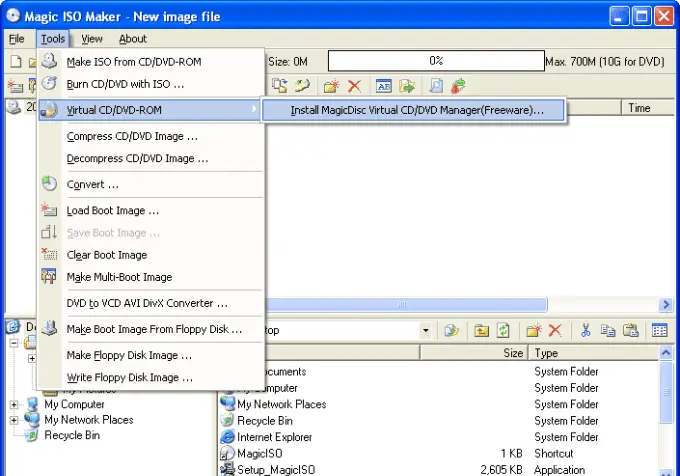Click the red X delete icon in upper toolbar
This screenshot has width=680, height=476.
354,86
